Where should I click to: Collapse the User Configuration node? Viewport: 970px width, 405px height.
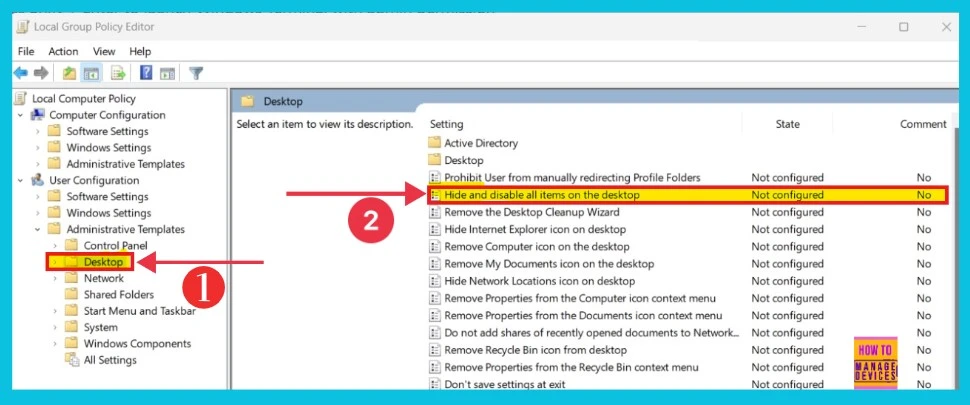[x=21, y=181]
